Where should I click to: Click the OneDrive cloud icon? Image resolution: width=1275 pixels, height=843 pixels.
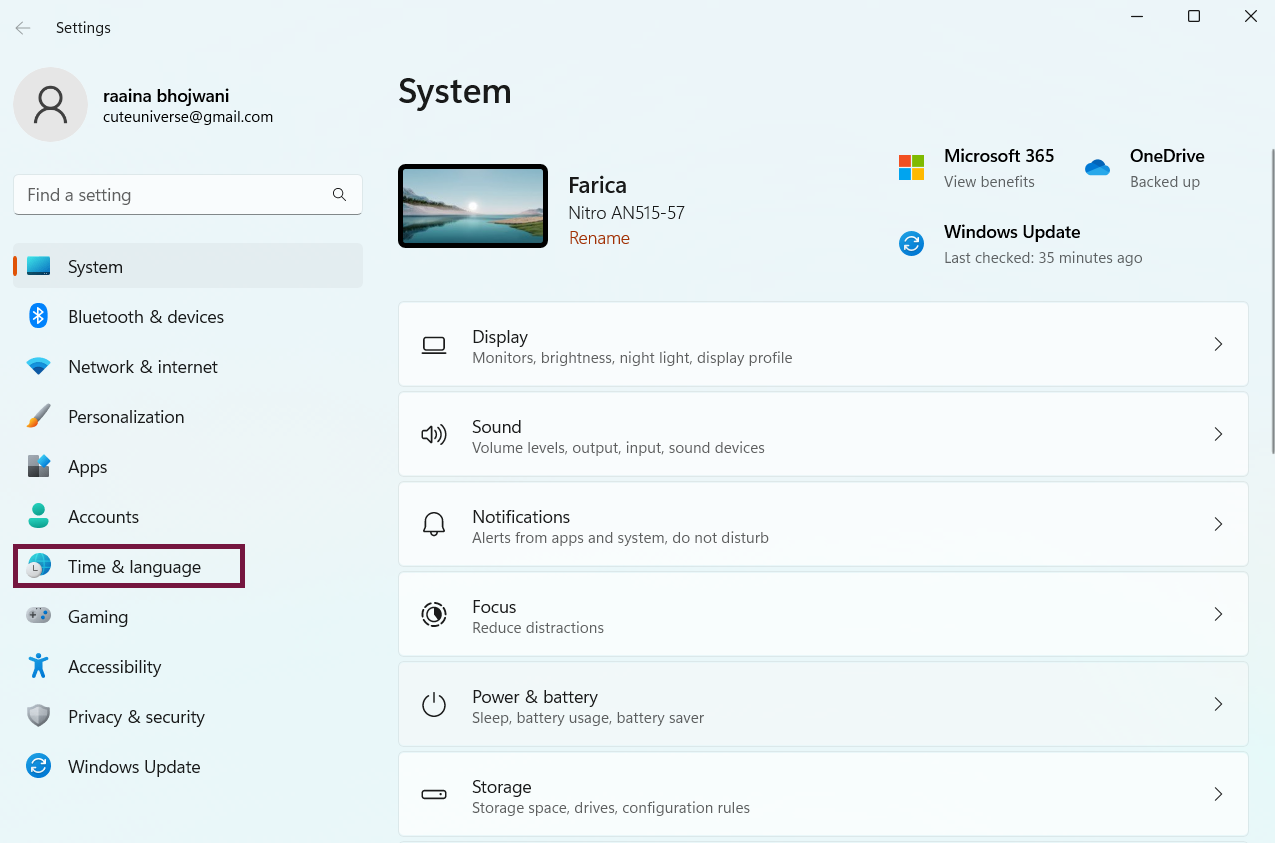1097,168
